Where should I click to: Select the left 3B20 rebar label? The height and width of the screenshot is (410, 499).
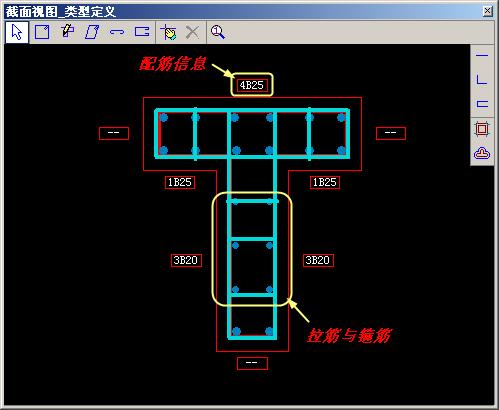coord(186,260)
